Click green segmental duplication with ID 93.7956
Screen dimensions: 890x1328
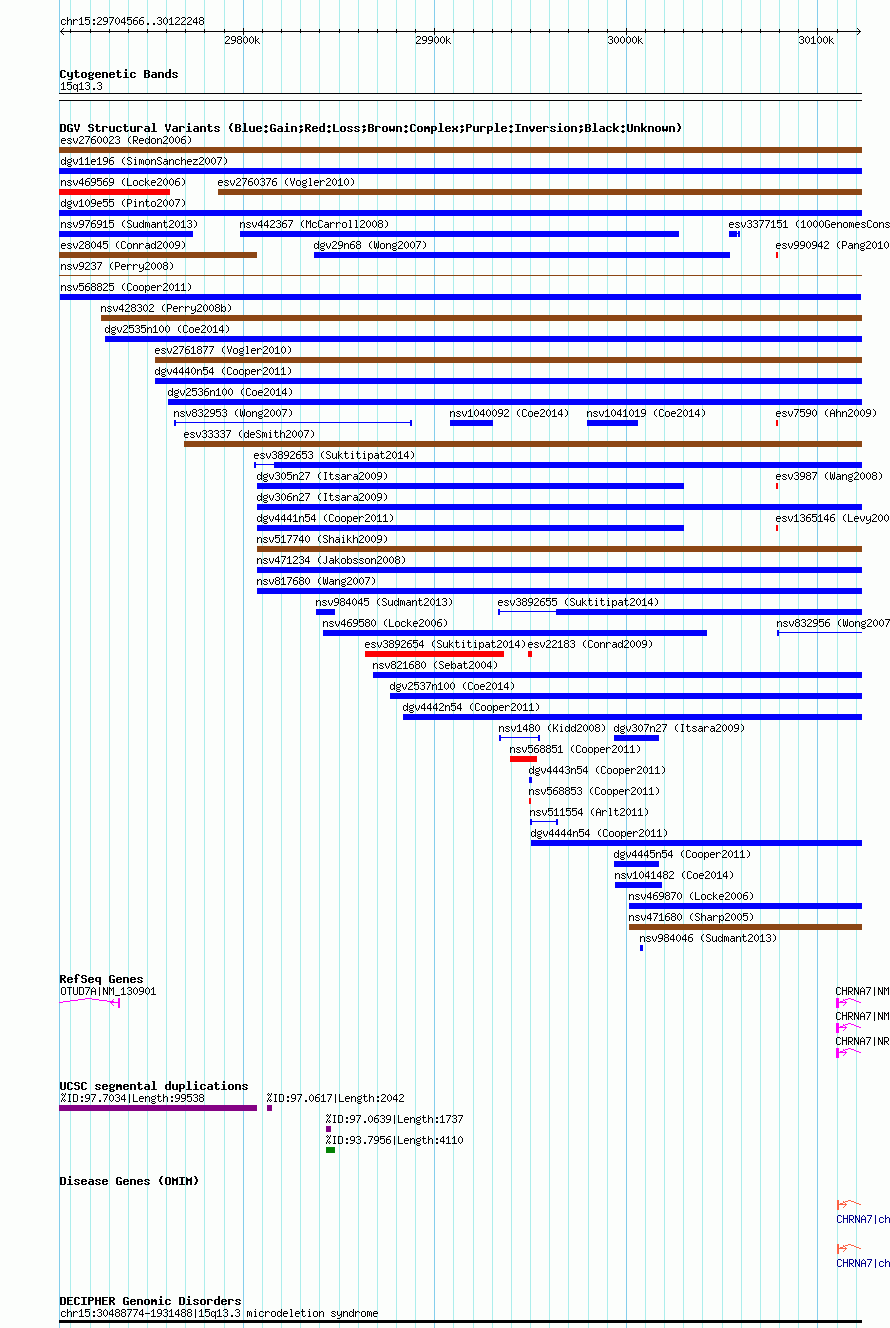(x=330, y=1150)
